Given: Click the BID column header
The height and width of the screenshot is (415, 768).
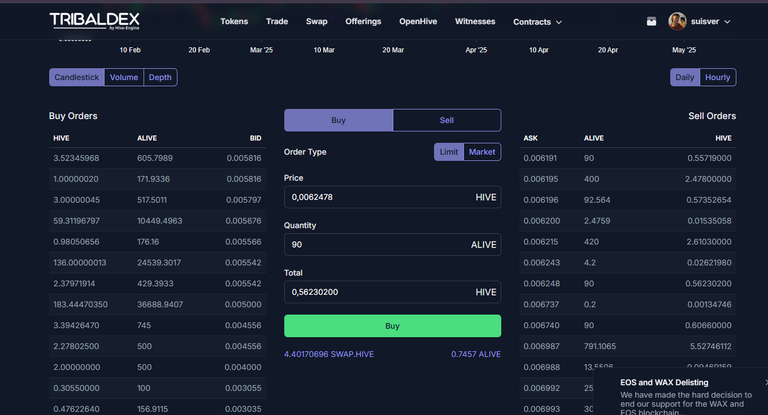Looking at the screenshot, I should coord(255,138).
